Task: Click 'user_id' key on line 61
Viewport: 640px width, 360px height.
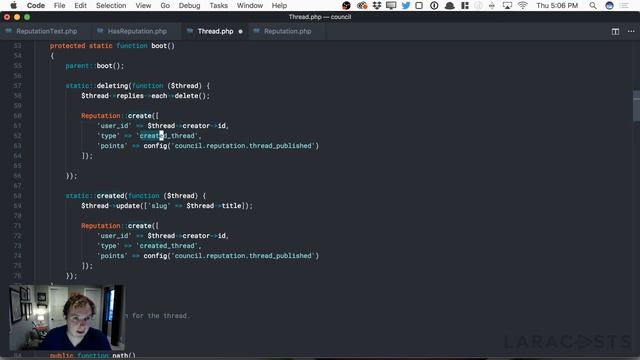Action: pyautogui.click(x=114, y=126)
